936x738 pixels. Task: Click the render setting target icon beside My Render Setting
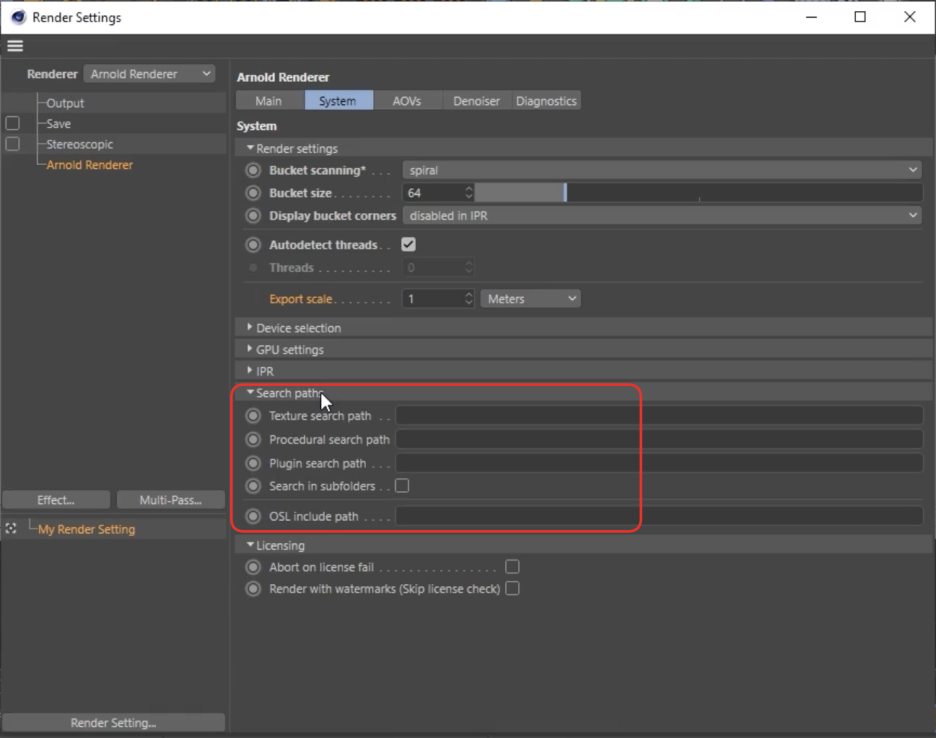coord(11,528)
